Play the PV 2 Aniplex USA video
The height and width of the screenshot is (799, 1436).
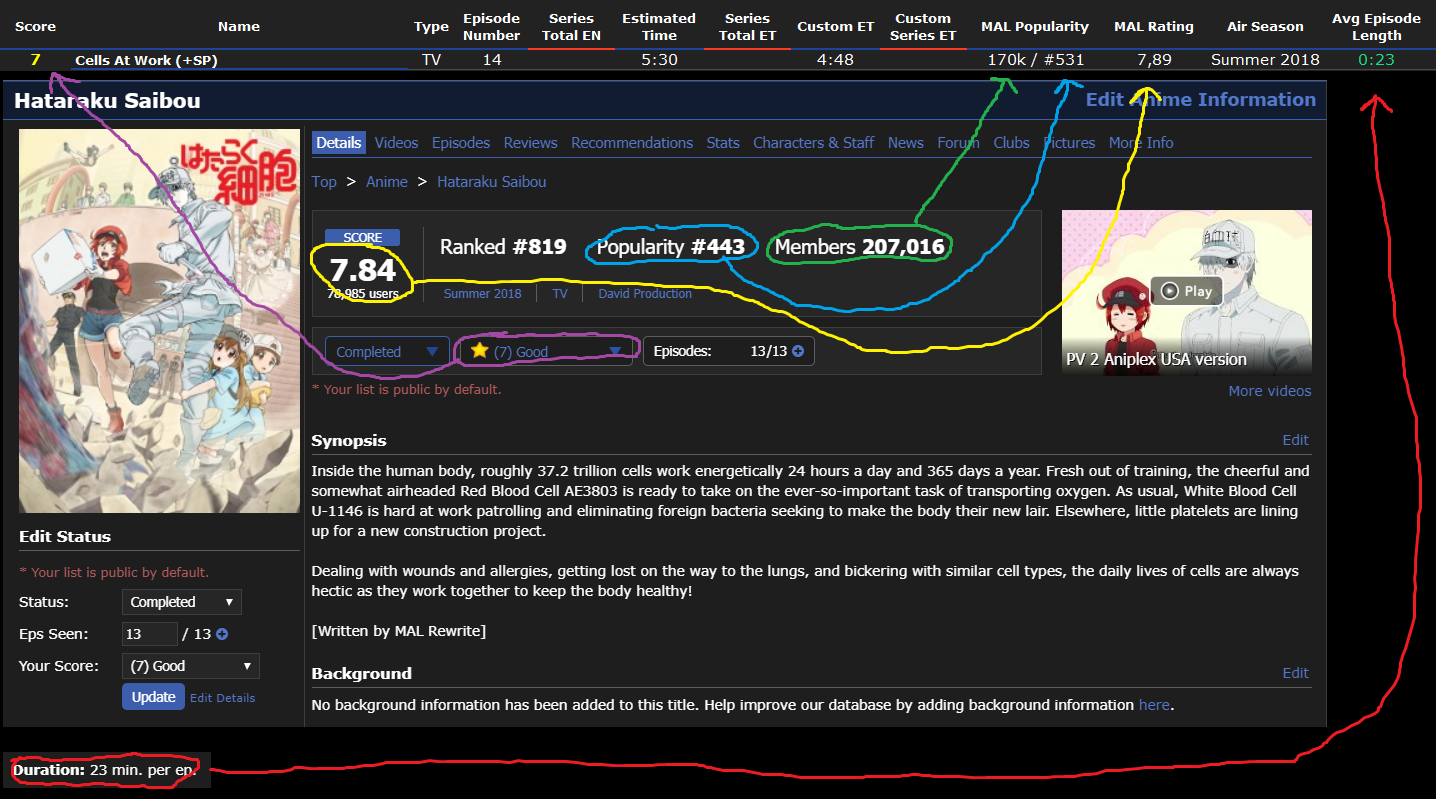1186,291
